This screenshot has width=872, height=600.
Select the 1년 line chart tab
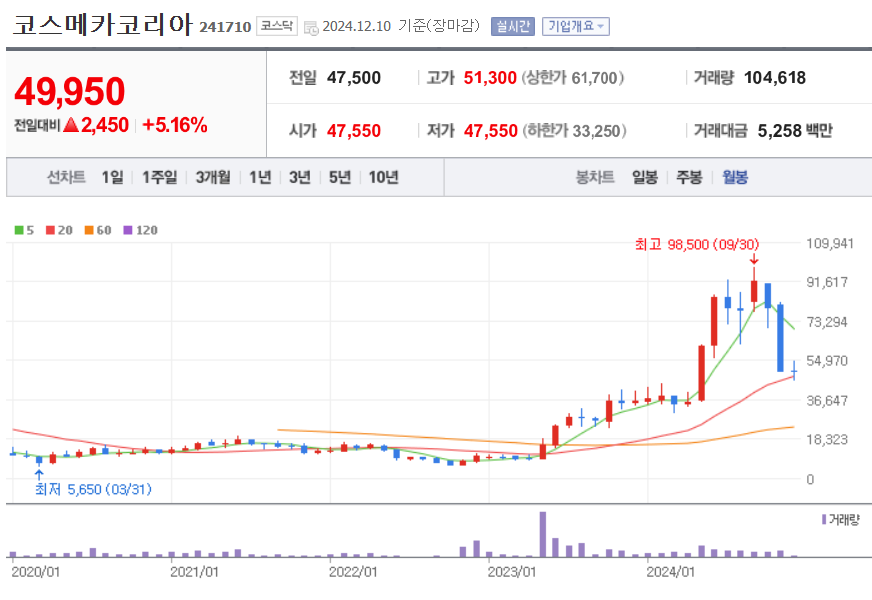tap(260, 177)
